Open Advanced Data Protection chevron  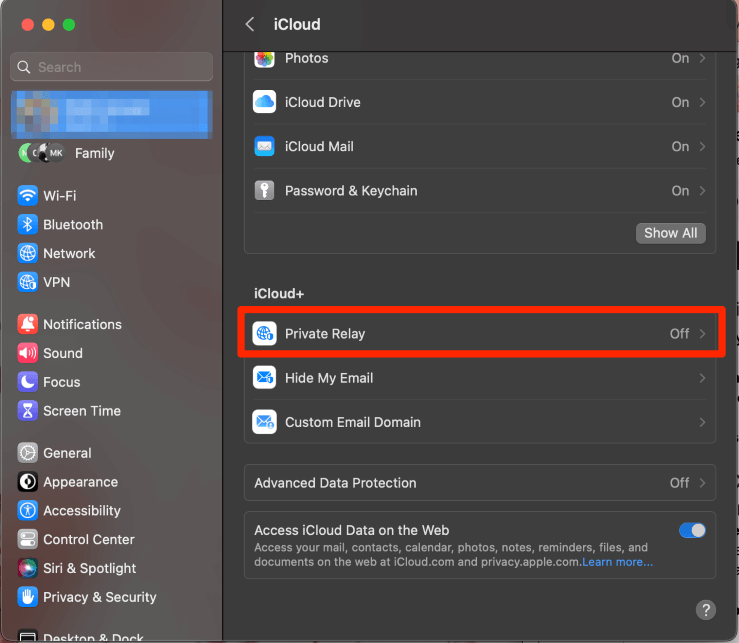point(702,483)
